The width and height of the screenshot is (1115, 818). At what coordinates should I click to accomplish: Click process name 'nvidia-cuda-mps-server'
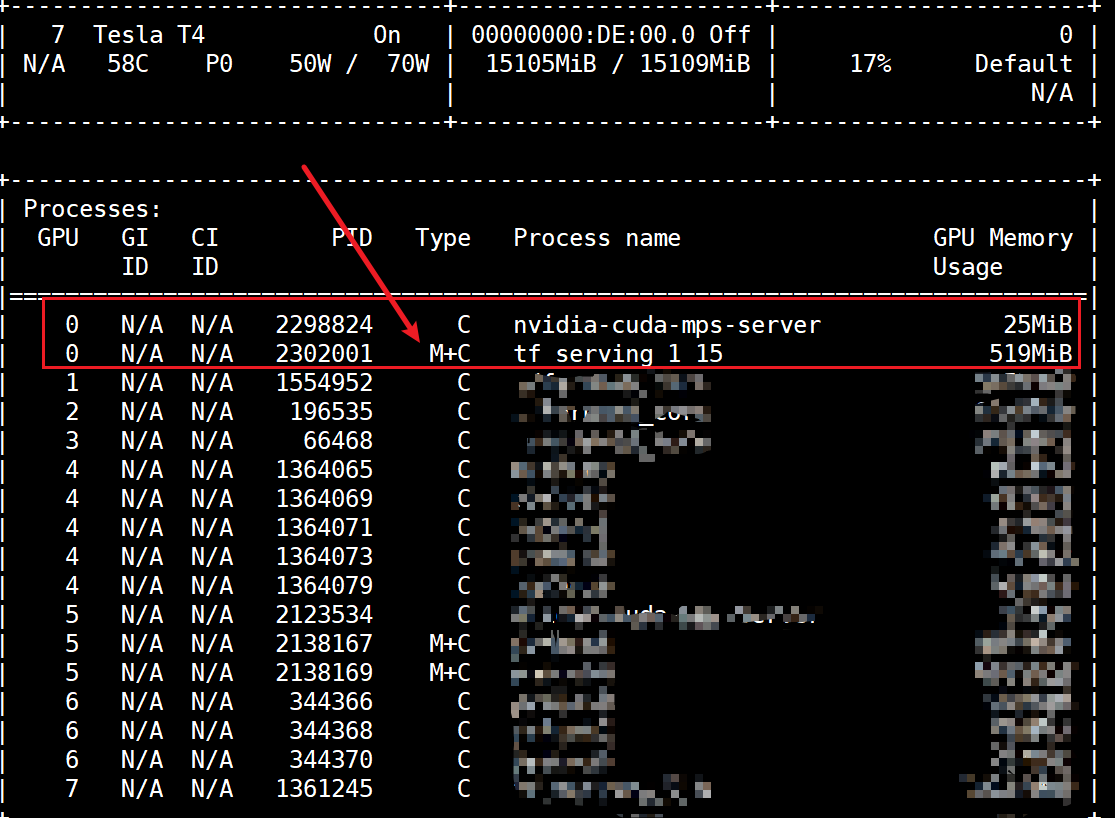point(667,325)
